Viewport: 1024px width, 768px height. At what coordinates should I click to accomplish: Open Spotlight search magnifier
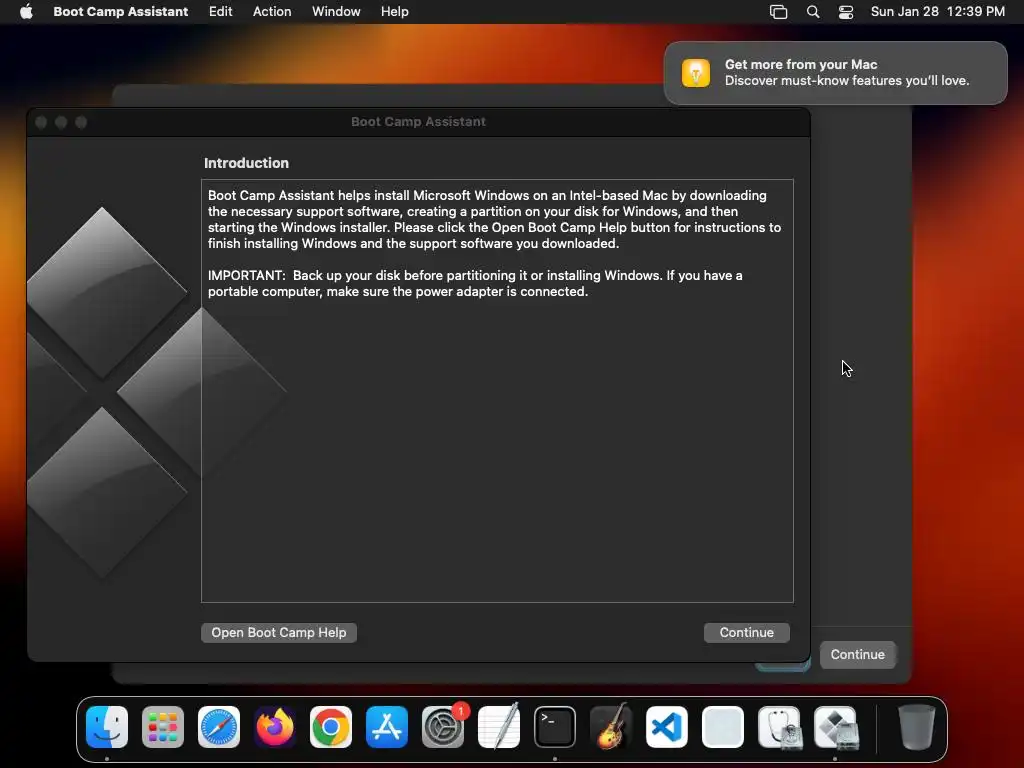(813, 12)
